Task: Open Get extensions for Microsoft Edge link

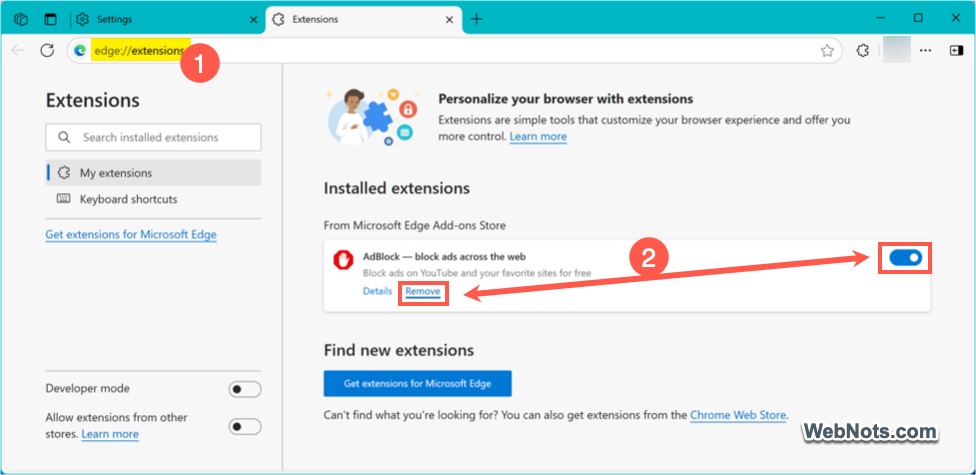Action: click(x=131, y=235)
